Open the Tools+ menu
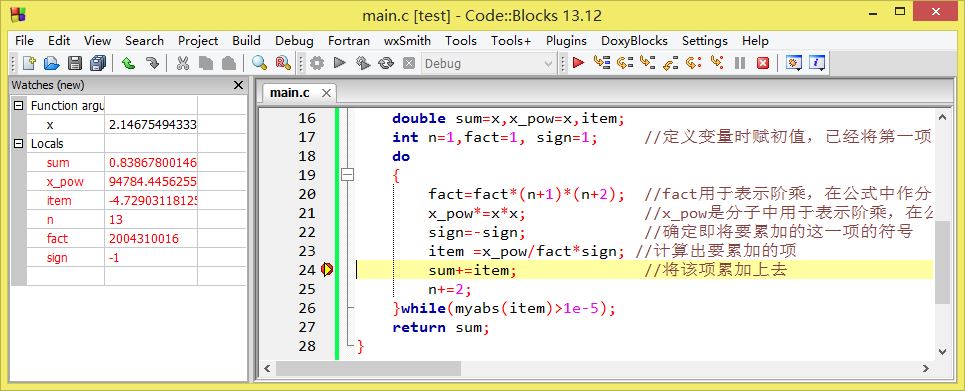Image resolution: width=965 pixels, height=391 pixels. (511, 41)
